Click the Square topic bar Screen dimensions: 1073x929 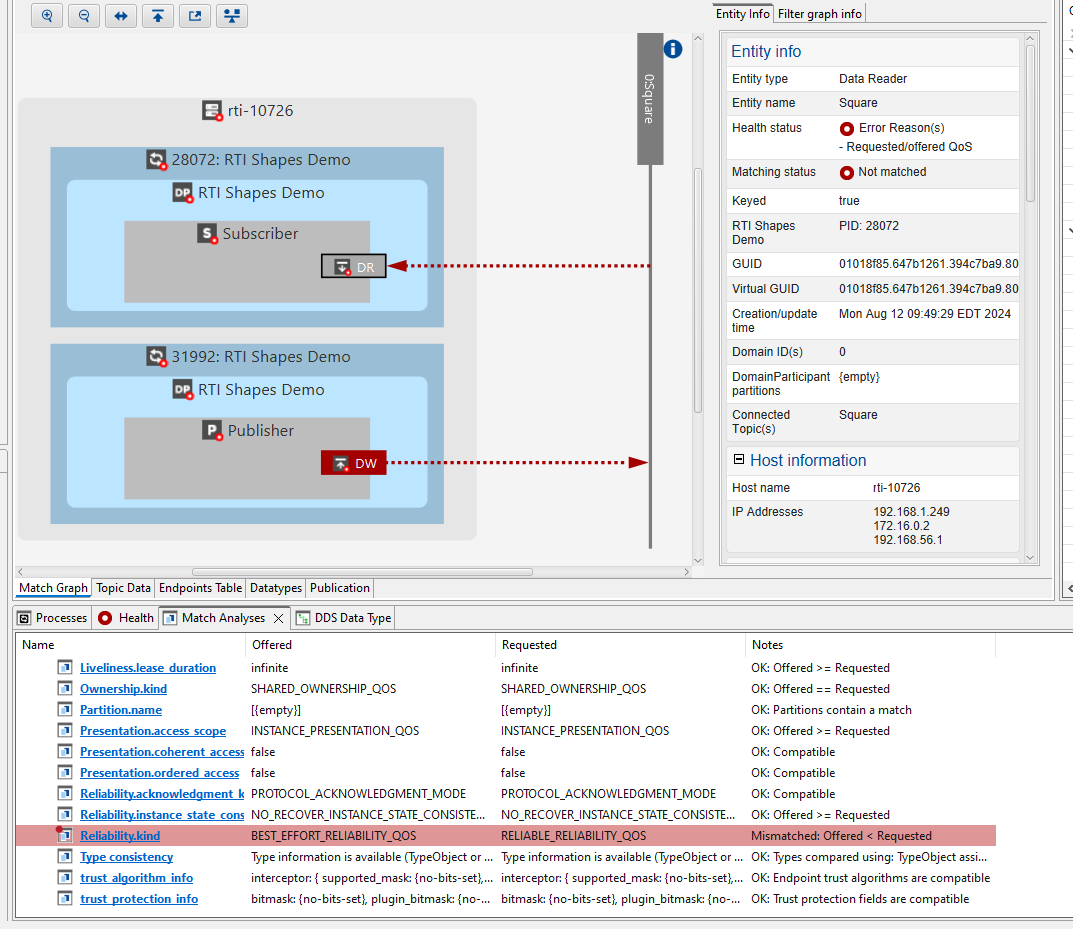[x=649, y=99]
